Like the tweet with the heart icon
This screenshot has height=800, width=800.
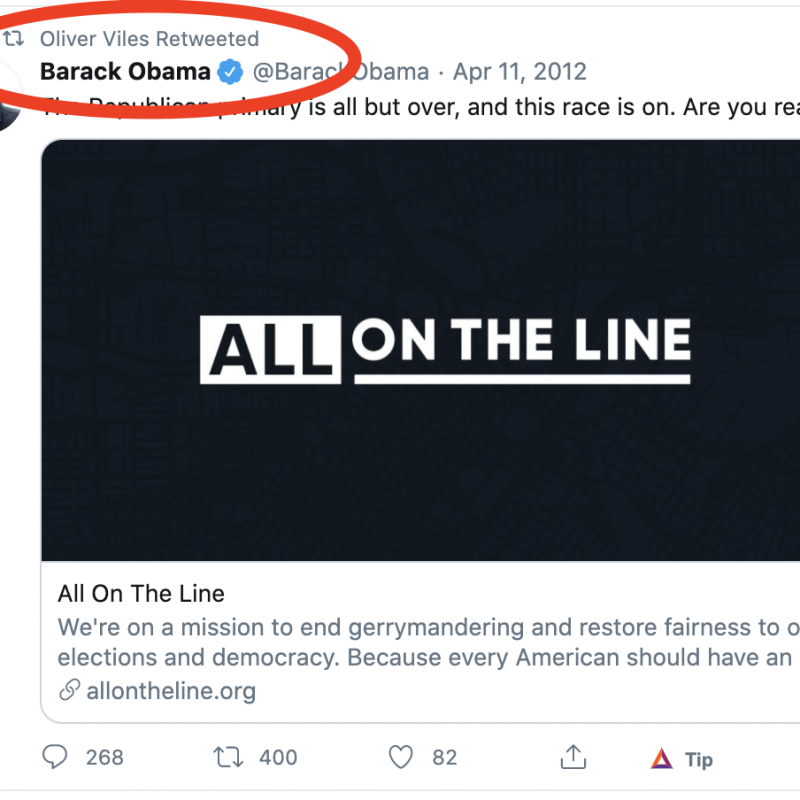click(401, 758)
